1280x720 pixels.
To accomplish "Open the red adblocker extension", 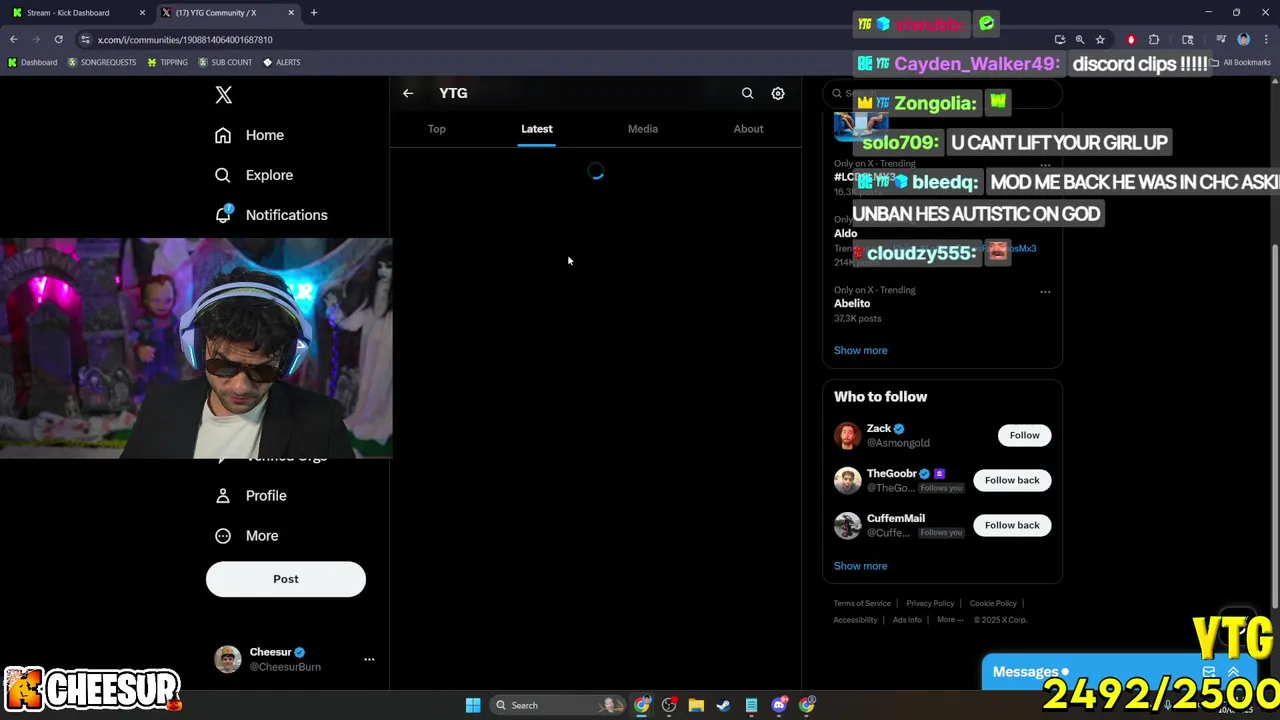I will click(x=1131, y=39).
